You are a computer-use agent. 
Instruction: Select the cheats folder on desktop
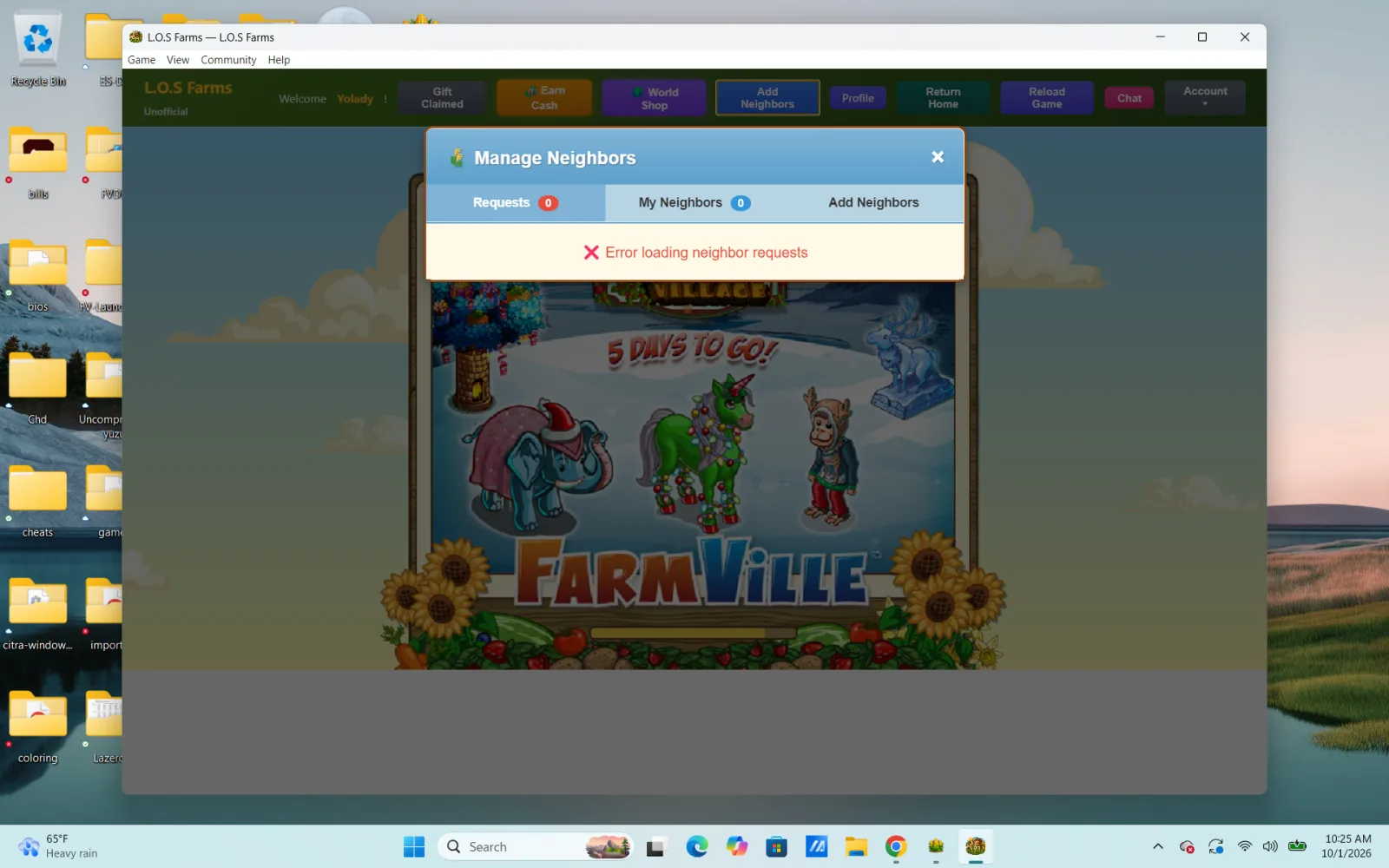[38, 503]
